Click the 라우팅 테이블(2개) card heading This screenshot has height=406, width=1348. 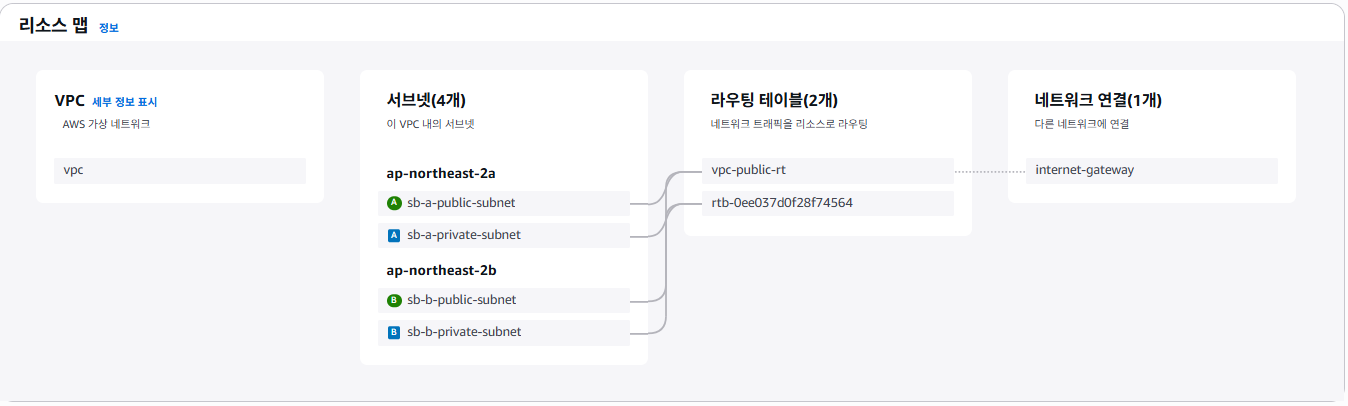click(x=774, y=100)
